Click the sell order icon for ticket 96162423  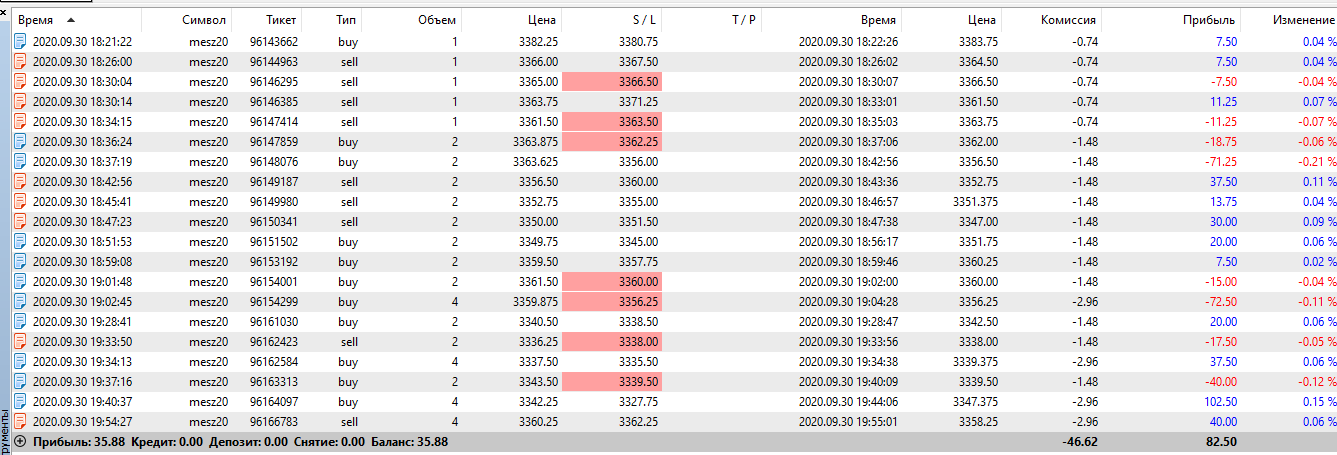click(x=20, y=342)
